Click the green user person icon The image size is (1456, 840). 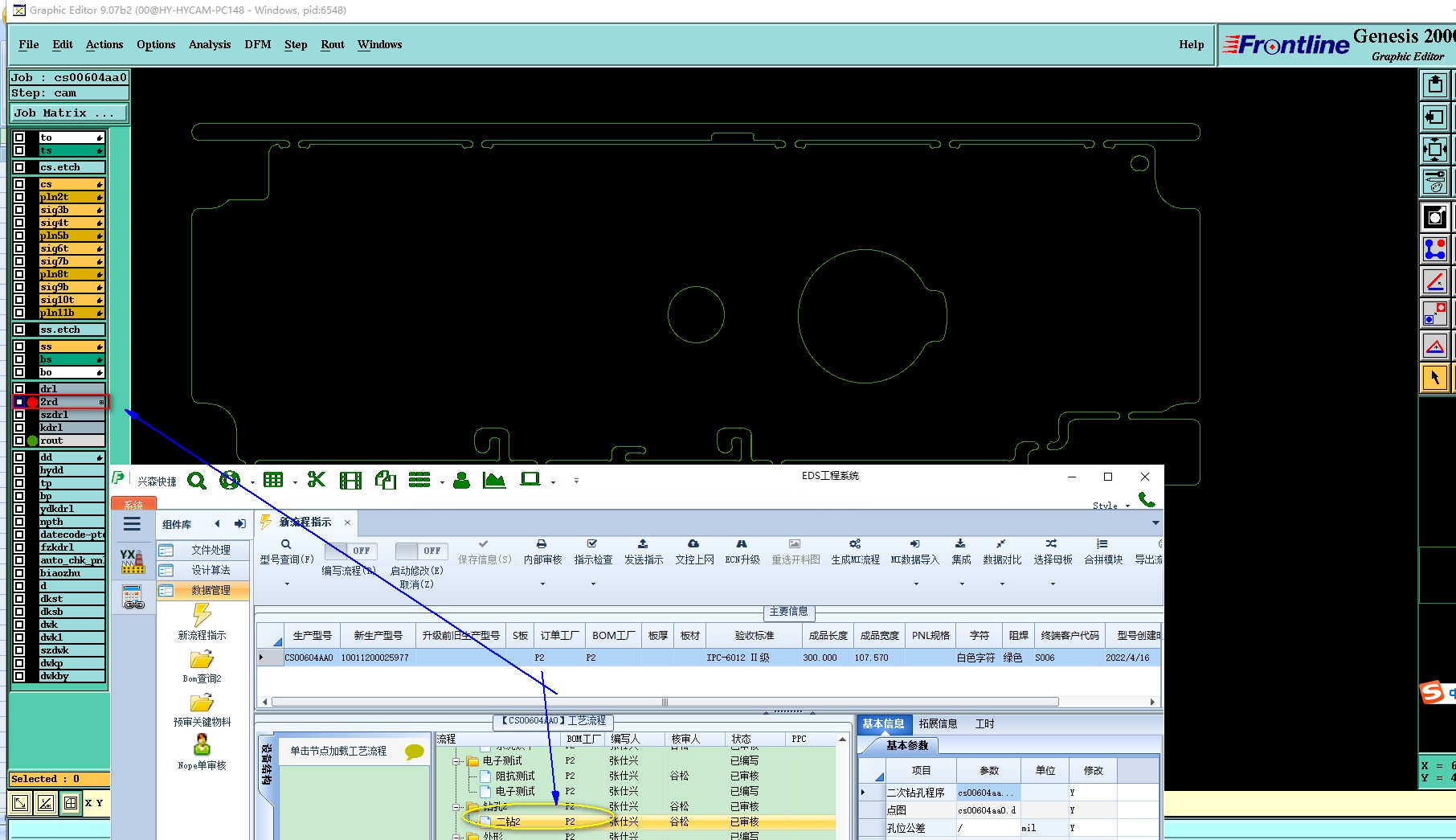click(461, 481)
